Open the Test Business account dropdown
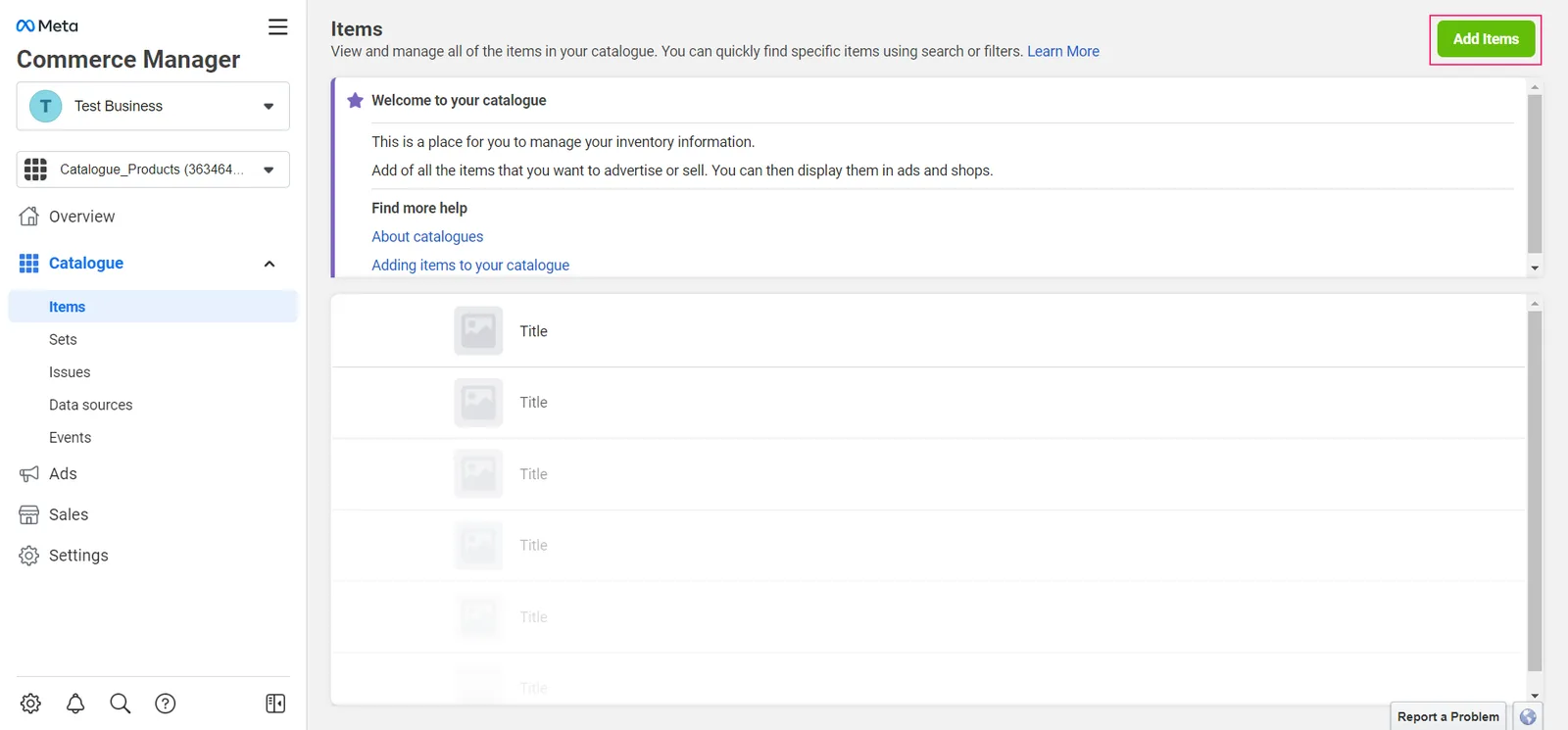 click(153, 106)
